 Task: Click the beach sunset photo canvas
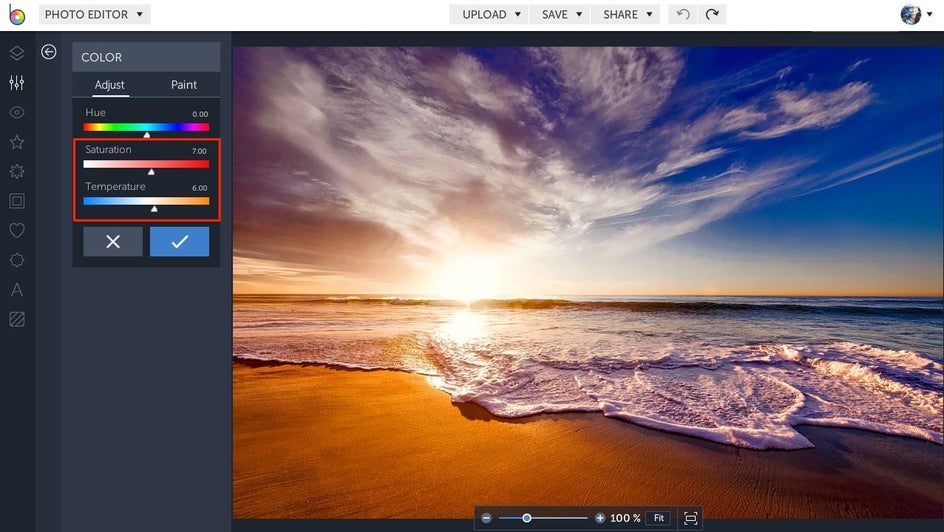pos(588,283)
